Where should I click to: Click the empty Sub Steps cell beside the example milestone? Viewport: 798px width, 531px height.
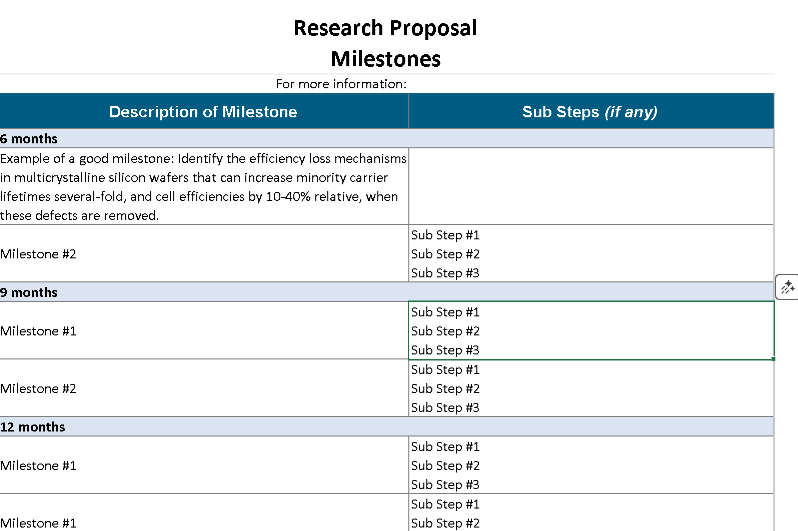(591, 187)
